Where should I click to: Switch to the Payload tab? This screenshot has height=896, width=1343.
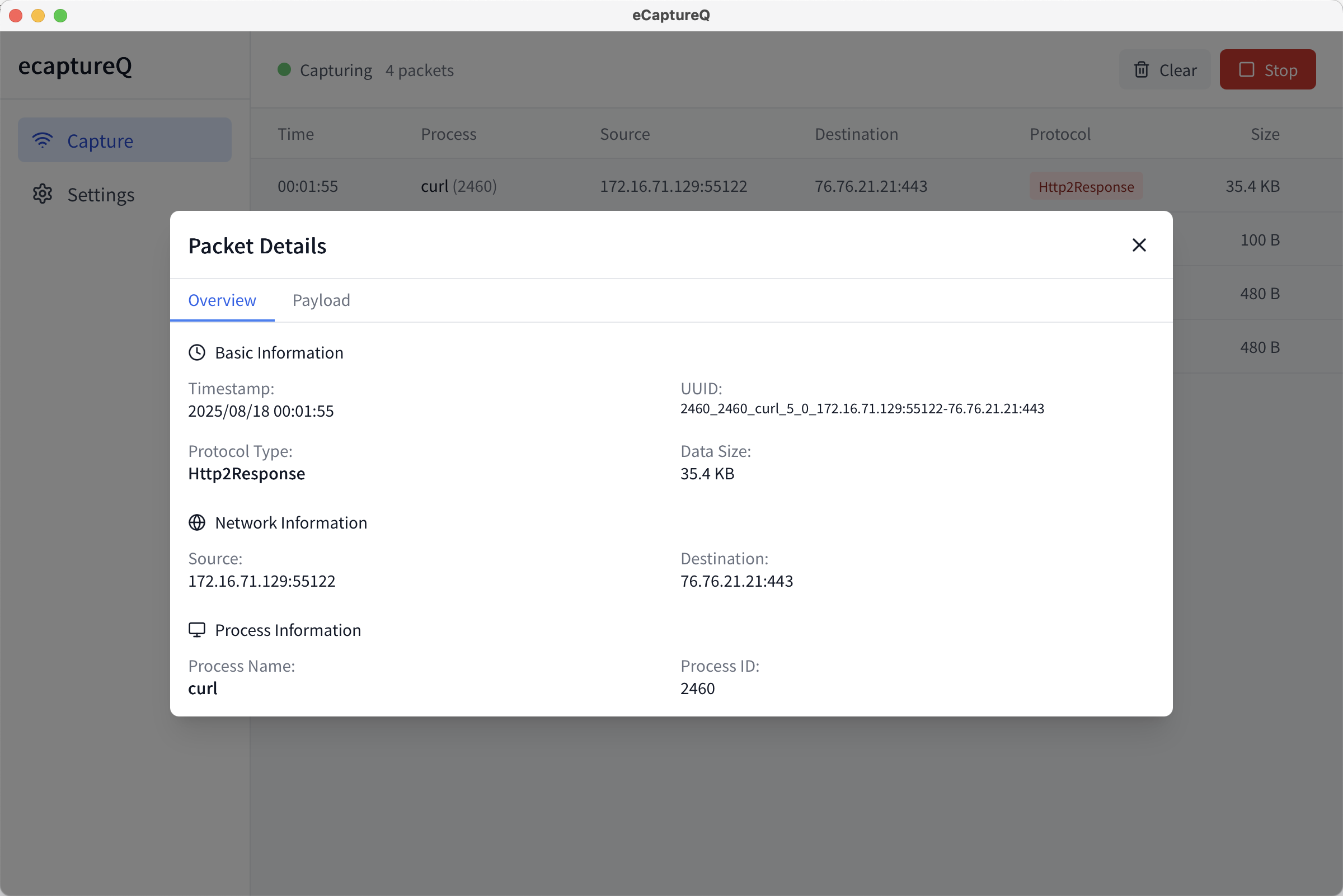pos(321,300)
